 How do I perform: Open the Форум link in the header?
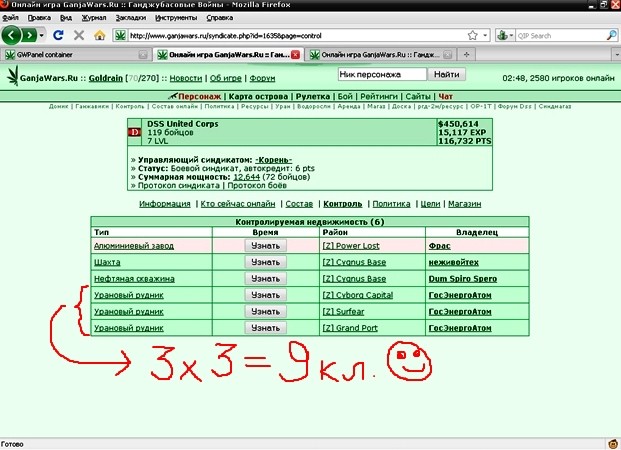[x=262, y=78]
